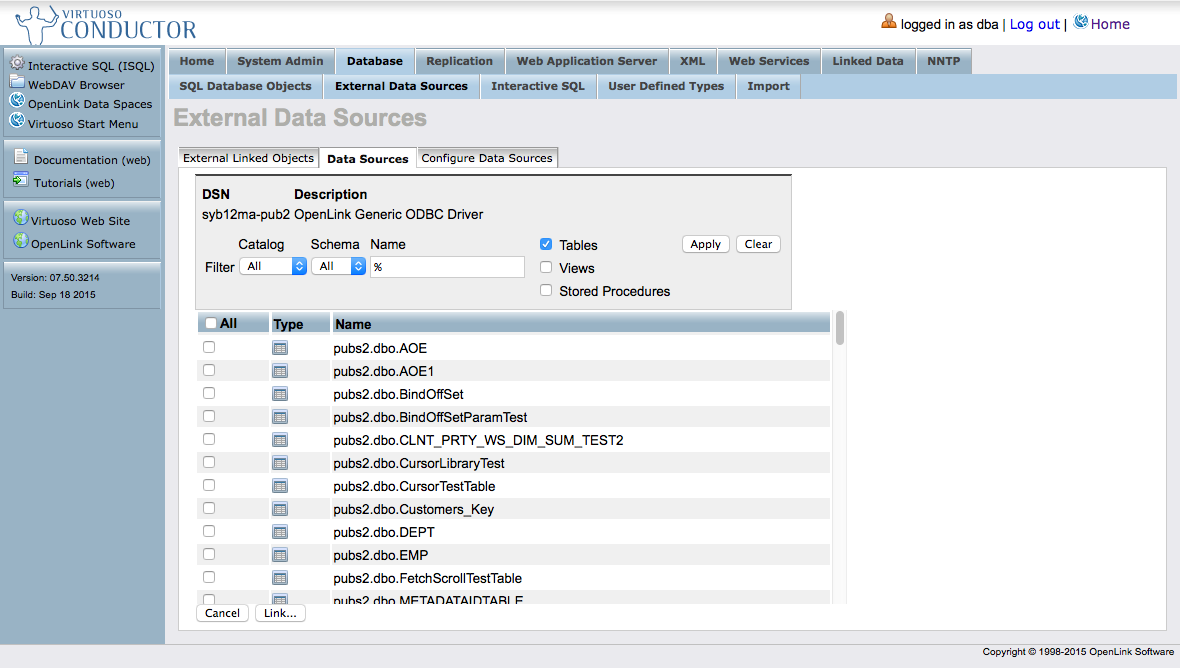Tick checkbox for pubs2.dbo.Customers_Key

point(209,509)
